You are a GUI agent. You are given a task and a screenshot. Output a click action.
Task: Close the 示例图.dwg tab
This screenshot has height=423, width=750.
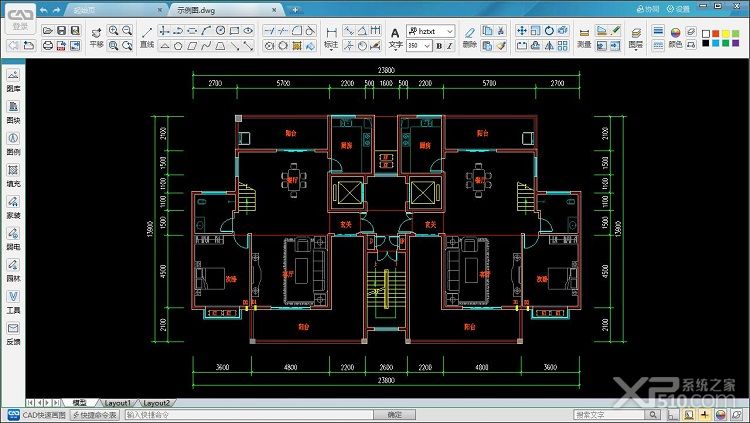click(274, 10)
